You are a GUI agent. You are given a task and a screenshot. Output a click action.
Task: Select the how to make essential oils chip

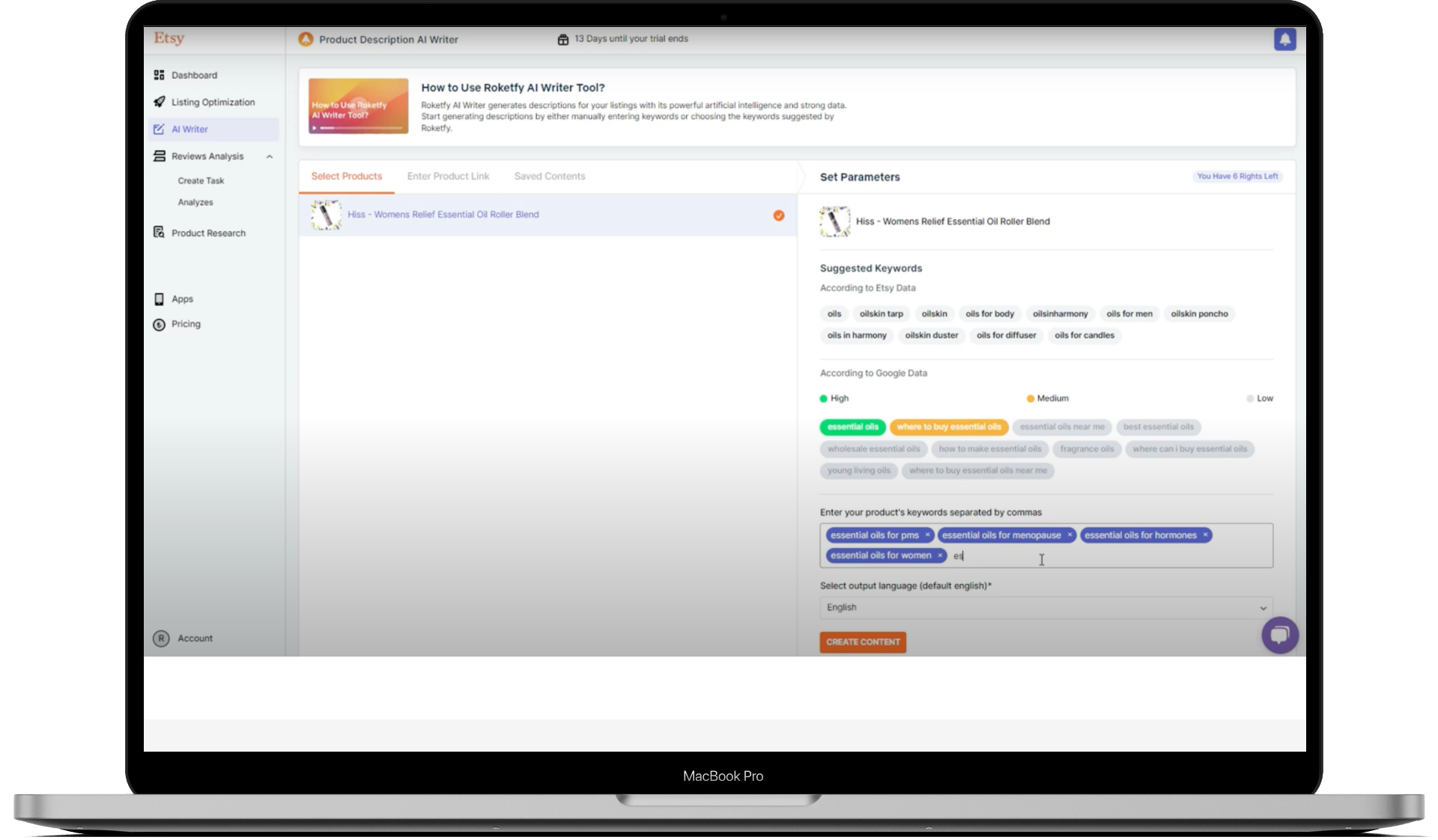pos(990,449)
